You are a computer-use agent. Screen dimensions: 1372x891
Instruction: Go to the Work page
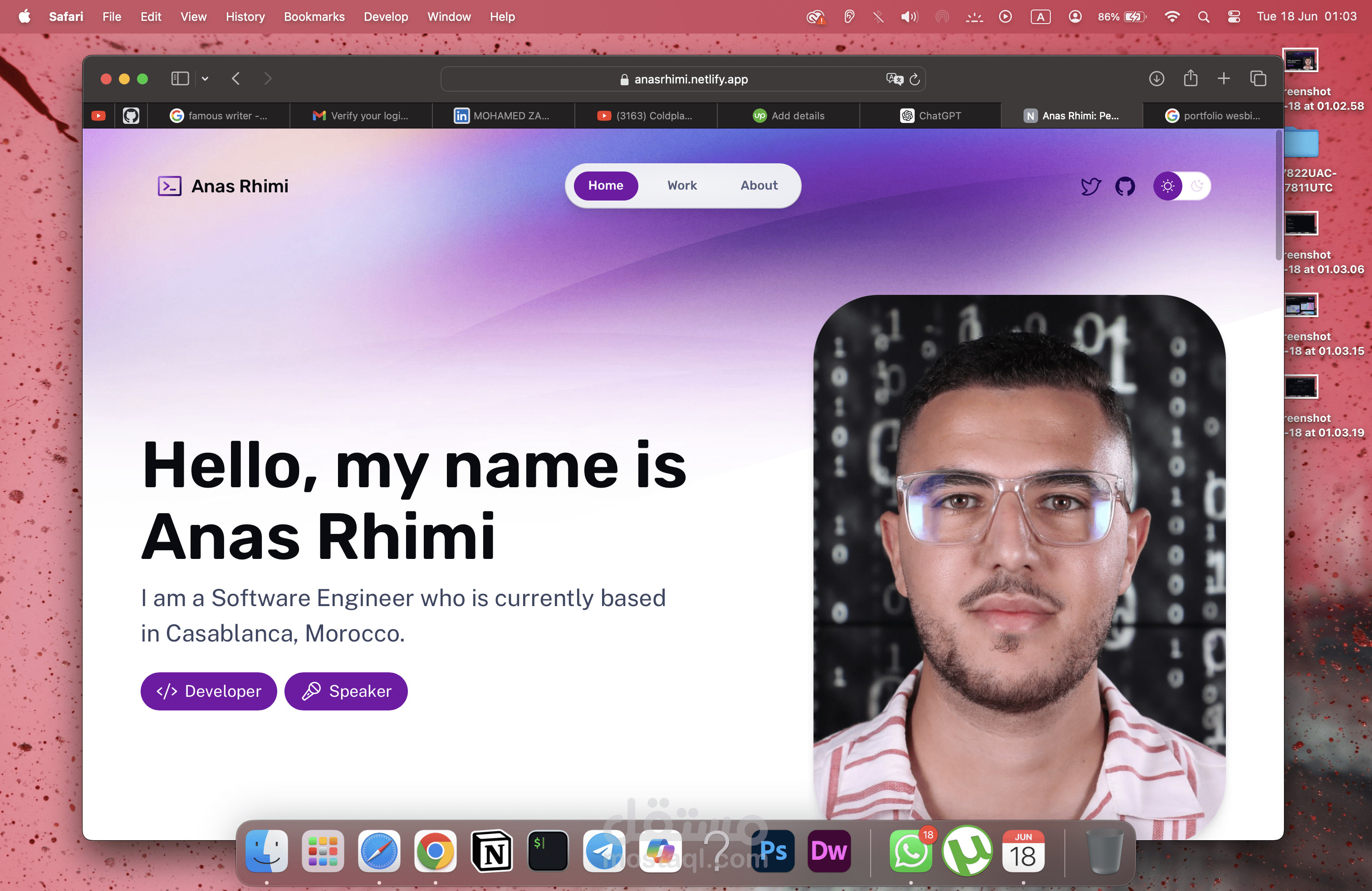[682, 186]
